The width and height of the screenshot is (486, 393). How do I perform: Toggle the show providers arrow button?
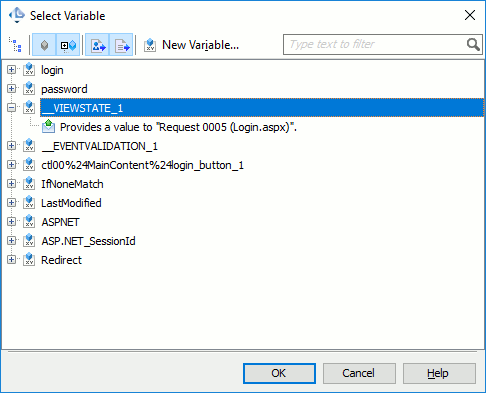click(97, 45)
